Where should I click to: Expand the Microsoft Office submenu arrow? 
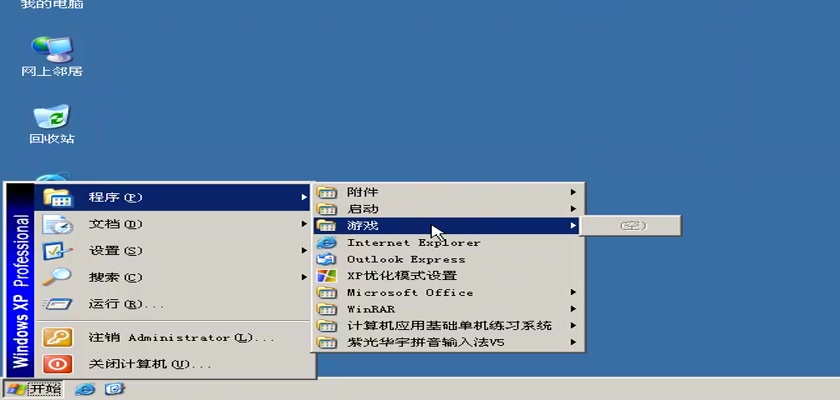click(573, 292)
